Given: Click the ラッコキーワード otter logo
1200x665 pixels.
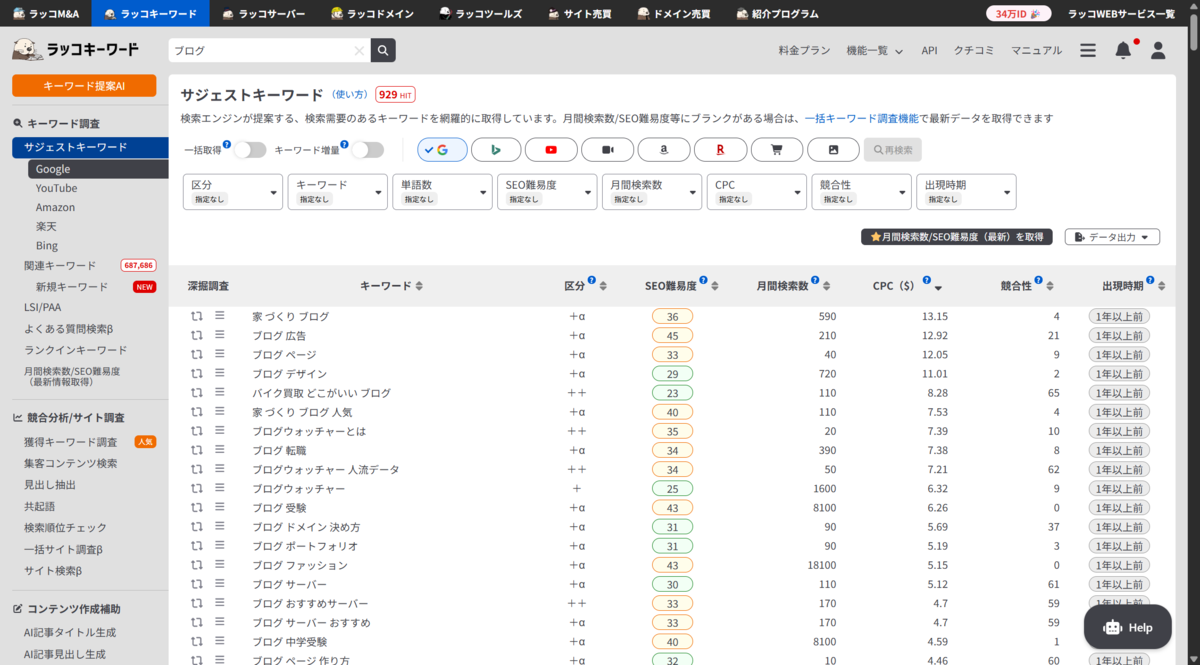Looking at the screenshot, I should (76, 50).
